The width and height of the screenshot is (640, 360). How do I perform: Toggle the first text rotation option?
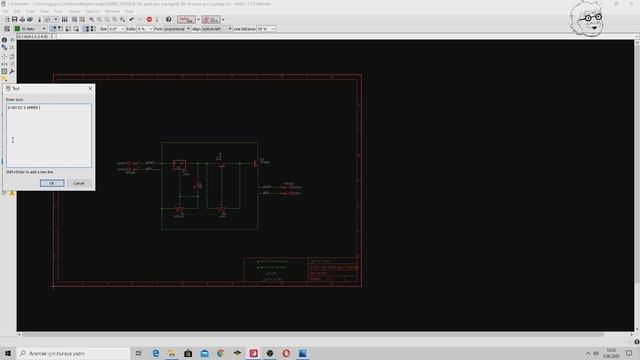click(x=53, y=29)
